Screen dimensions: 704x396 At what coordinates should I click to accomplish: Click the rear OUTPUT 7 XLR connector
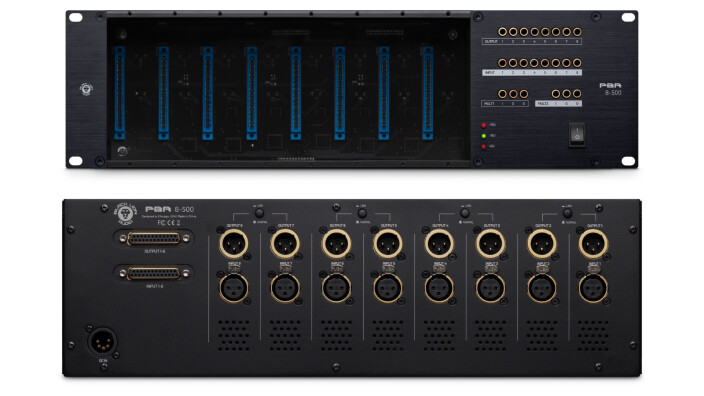[285, 244]
